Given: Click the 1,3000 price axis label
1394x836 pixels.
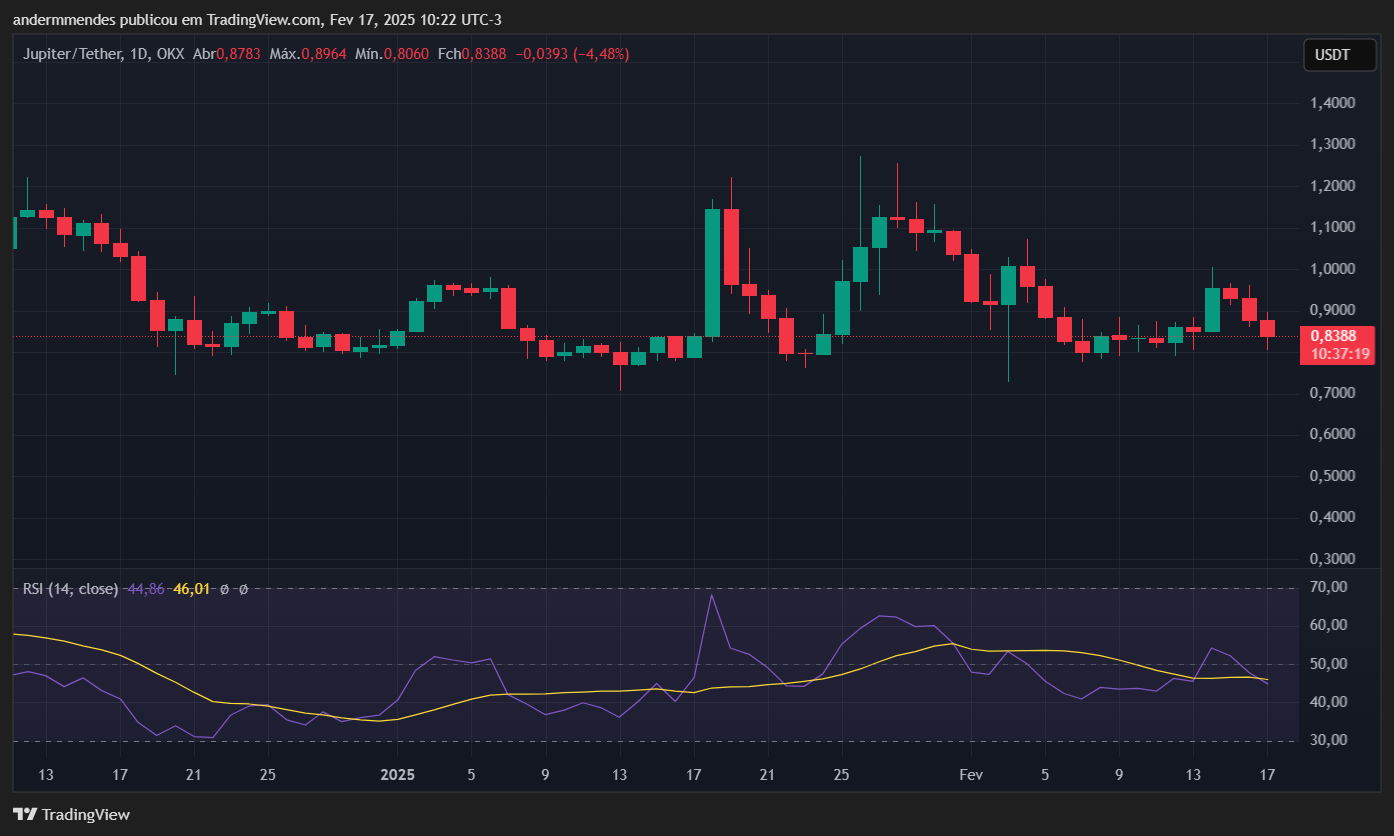Looking at the screenshot, I should pyautogui.click(x=1334, y=144).
